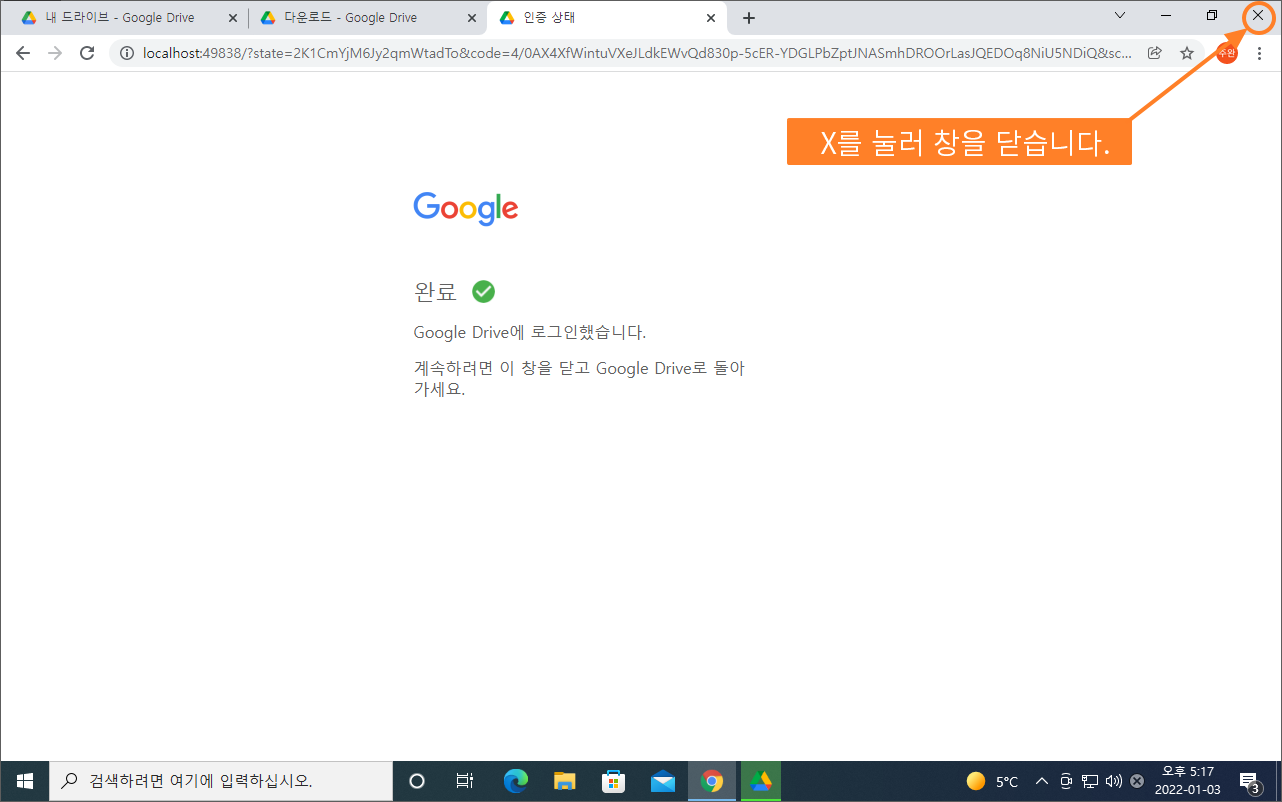Screen dimensions: 1282x802
Task: Open File Explorer from taskbar
Action: [564, 781]
